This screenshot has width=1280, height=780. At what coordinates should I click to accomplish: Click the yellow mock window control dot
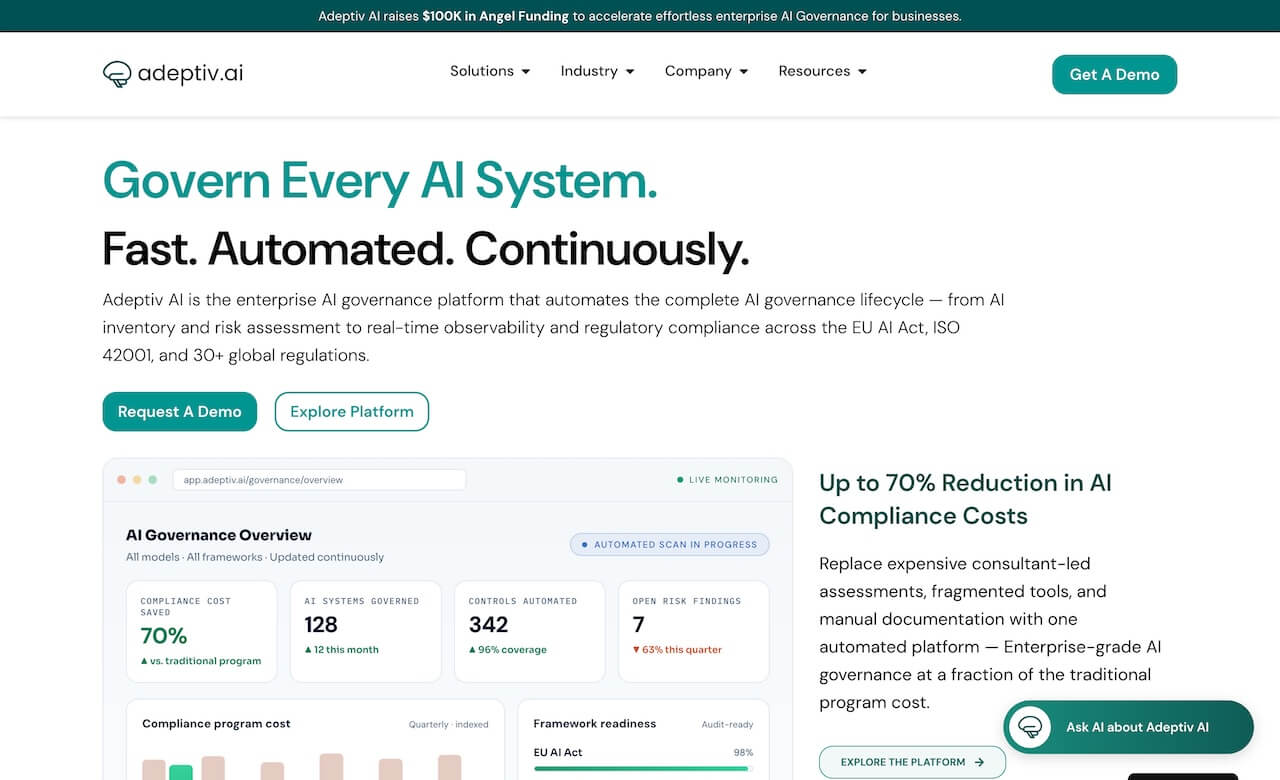[x=137, y=480]
